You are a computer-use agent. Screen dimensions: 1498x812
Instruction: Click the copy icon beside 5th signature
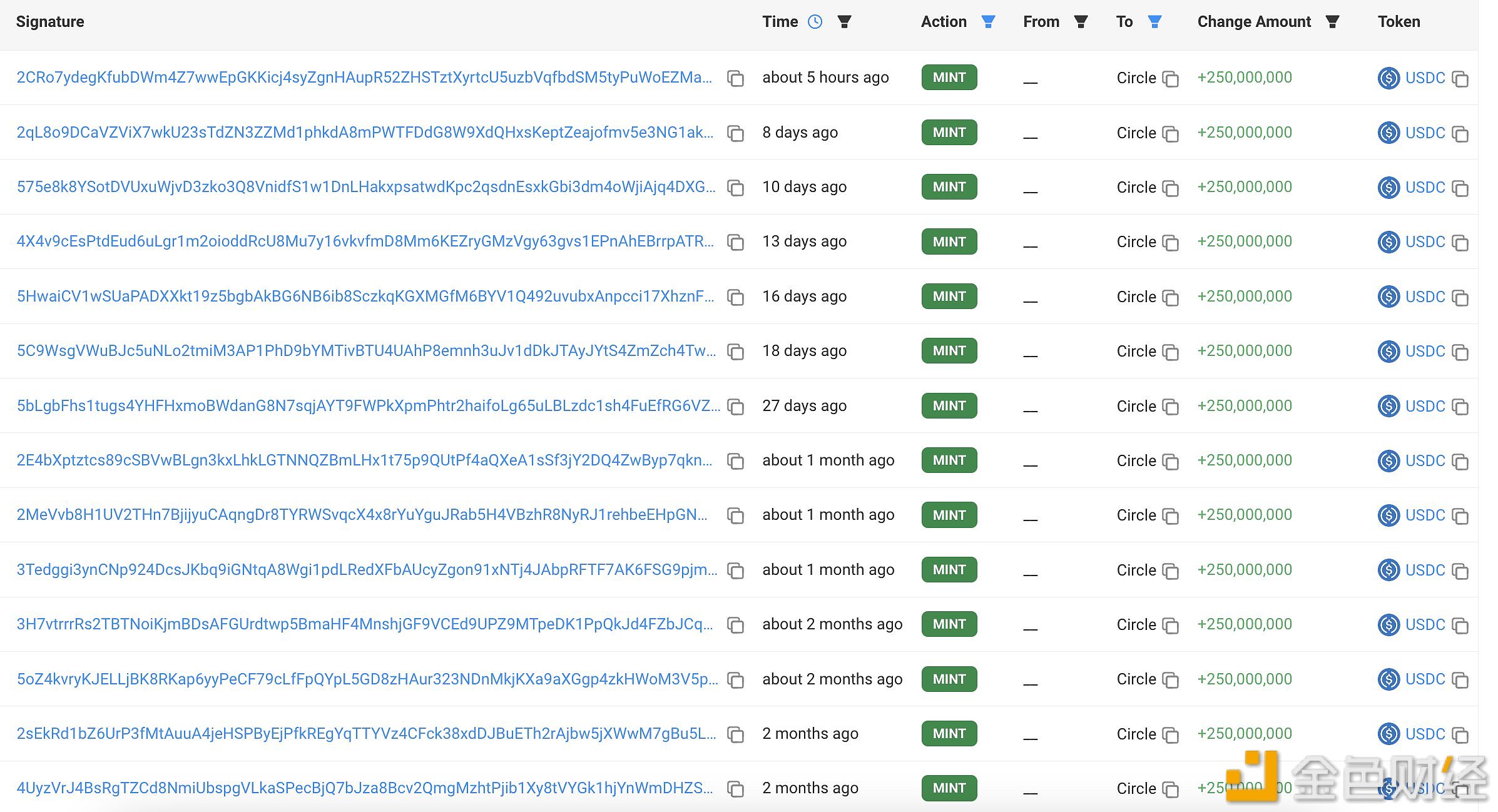738,296
